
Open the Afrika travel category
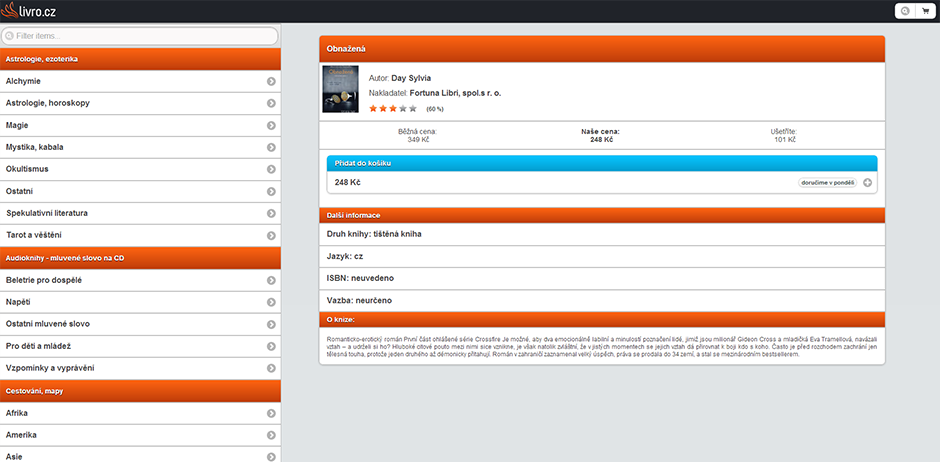(140, 413)
